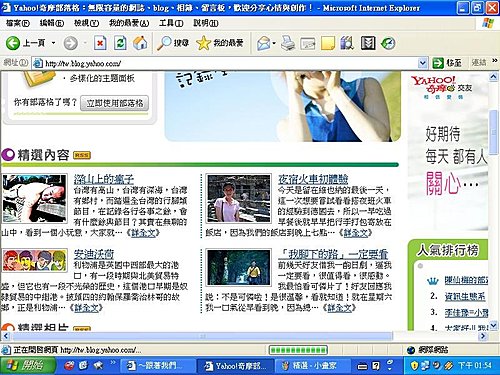The width and height of the screenshot is (500, 375).
Task: Click the messenger toolbar icon
Action: point(388,43)
